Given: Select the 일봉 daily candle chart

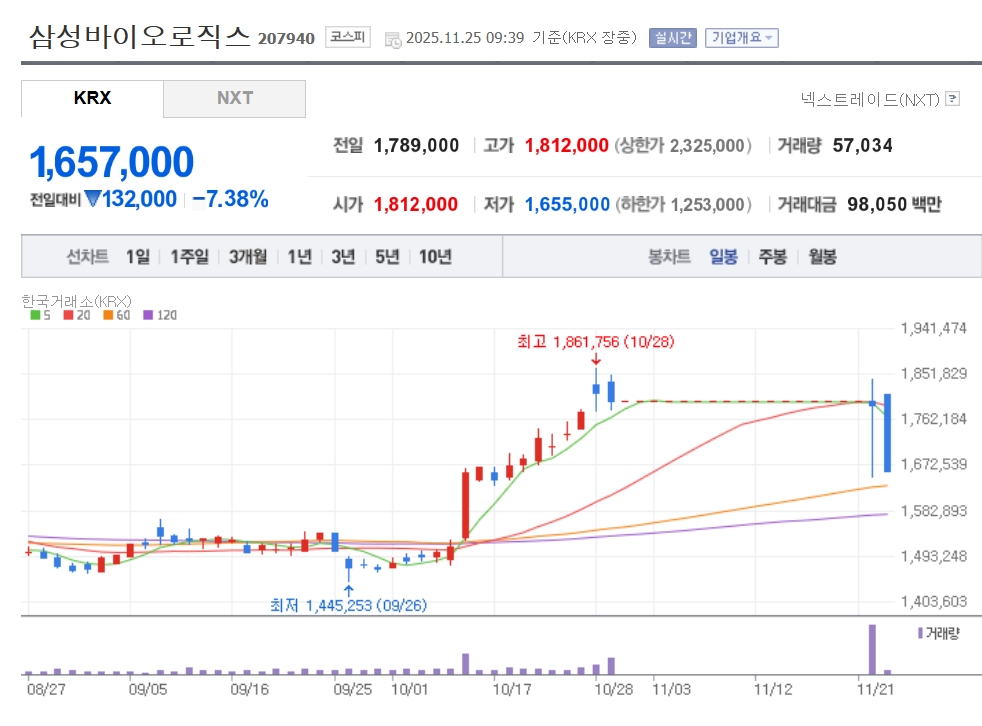Looking at the screenshot, I should [x=723, y=257].
